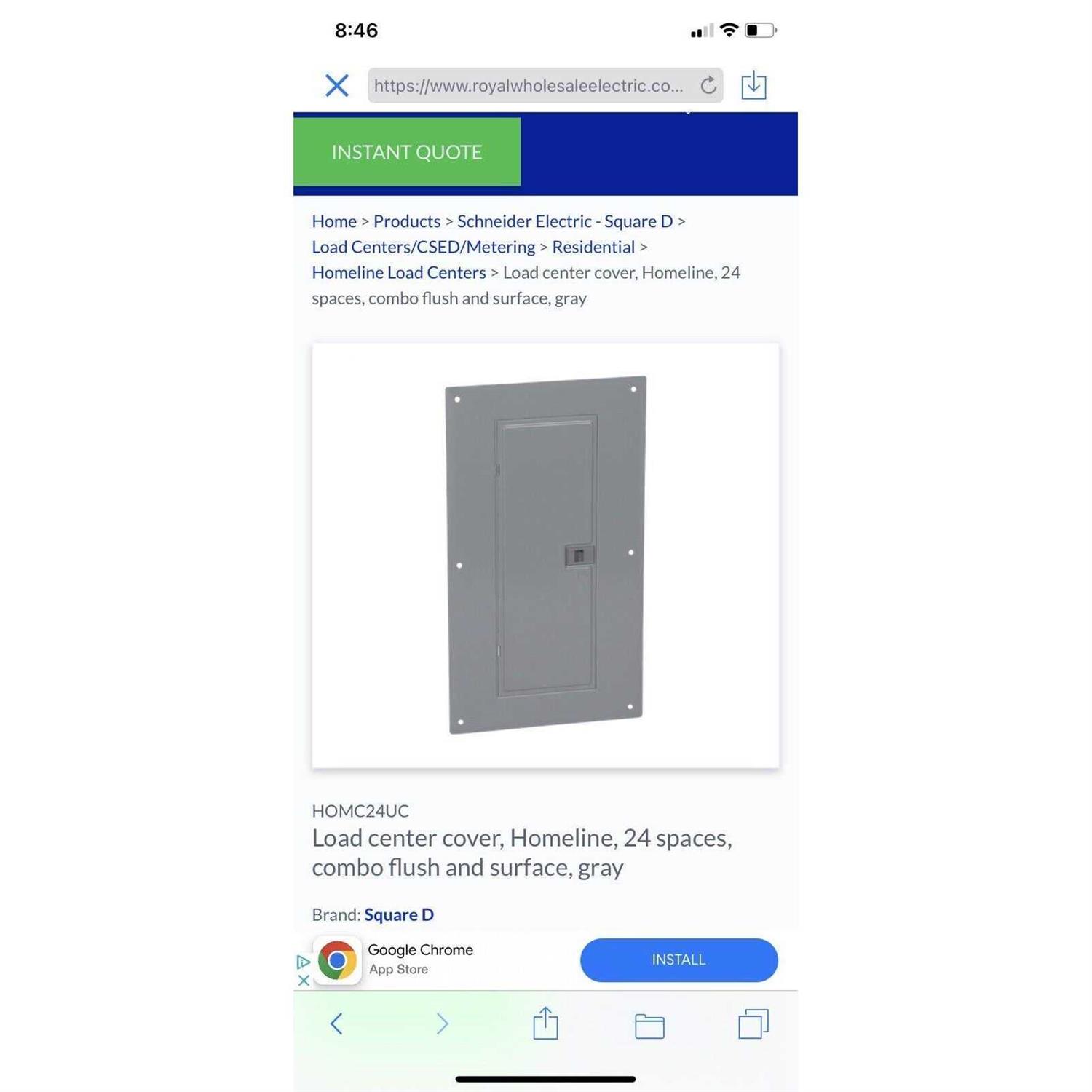Tap the load center cover product image
The height and width of the screenshot is (1092, 1092).
545,555
